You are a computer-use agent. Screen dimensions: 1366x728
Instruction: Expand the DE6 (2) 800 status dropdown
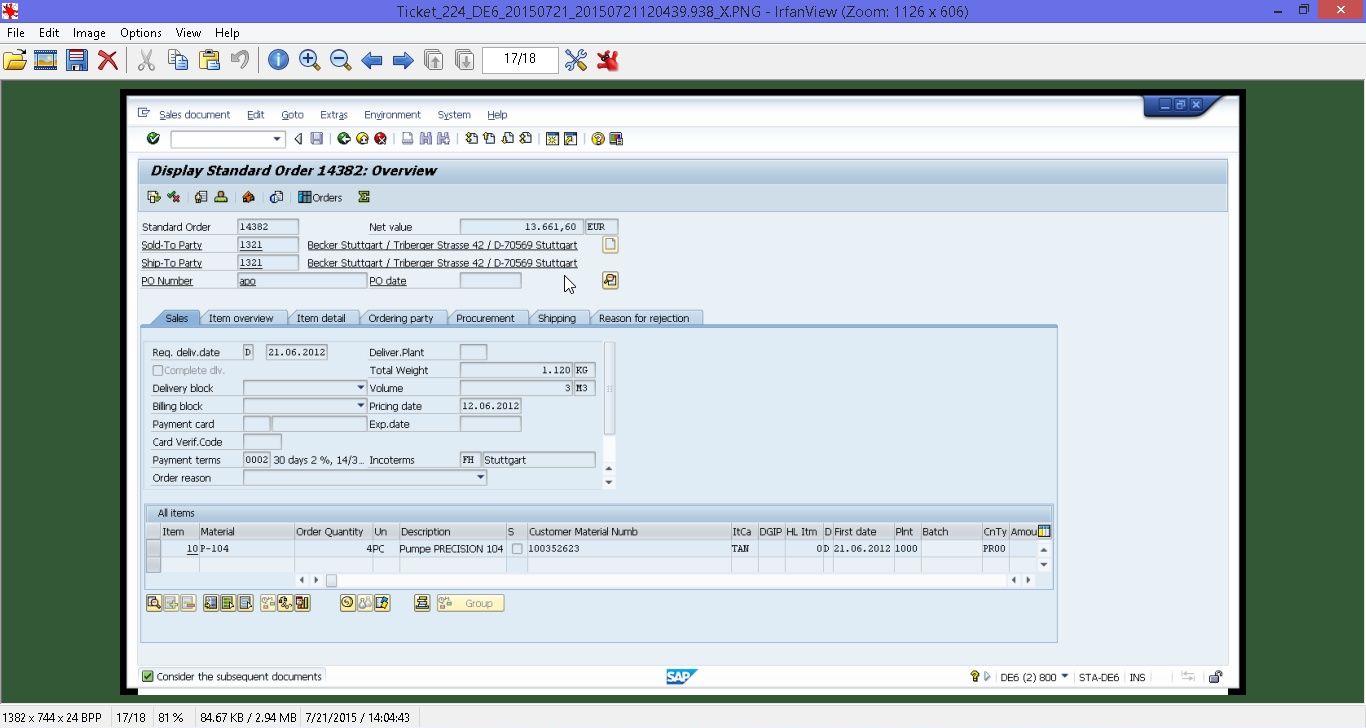(1064, 677)
